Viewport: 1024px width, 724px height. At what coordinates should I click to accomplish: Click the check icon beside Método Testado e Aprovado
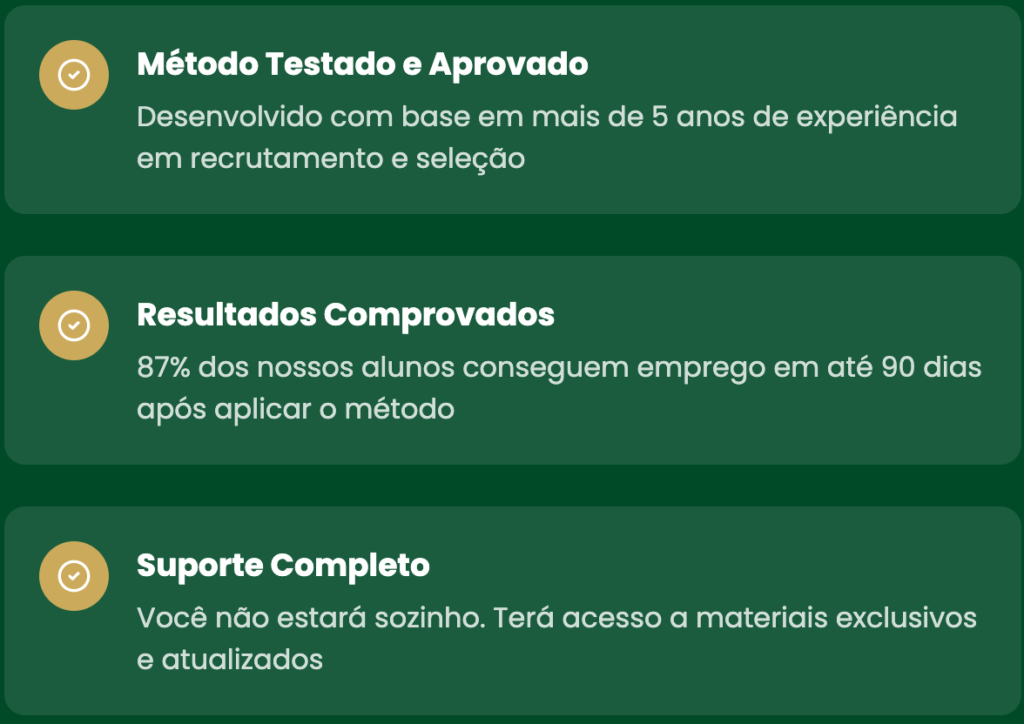73,75
